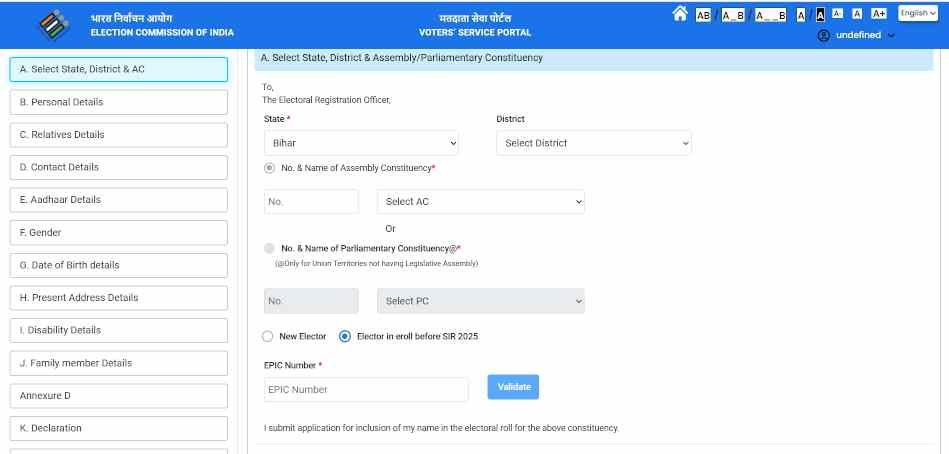
Task: Select the normal letter spacing 'AB' icon
Action: (703, 15)
